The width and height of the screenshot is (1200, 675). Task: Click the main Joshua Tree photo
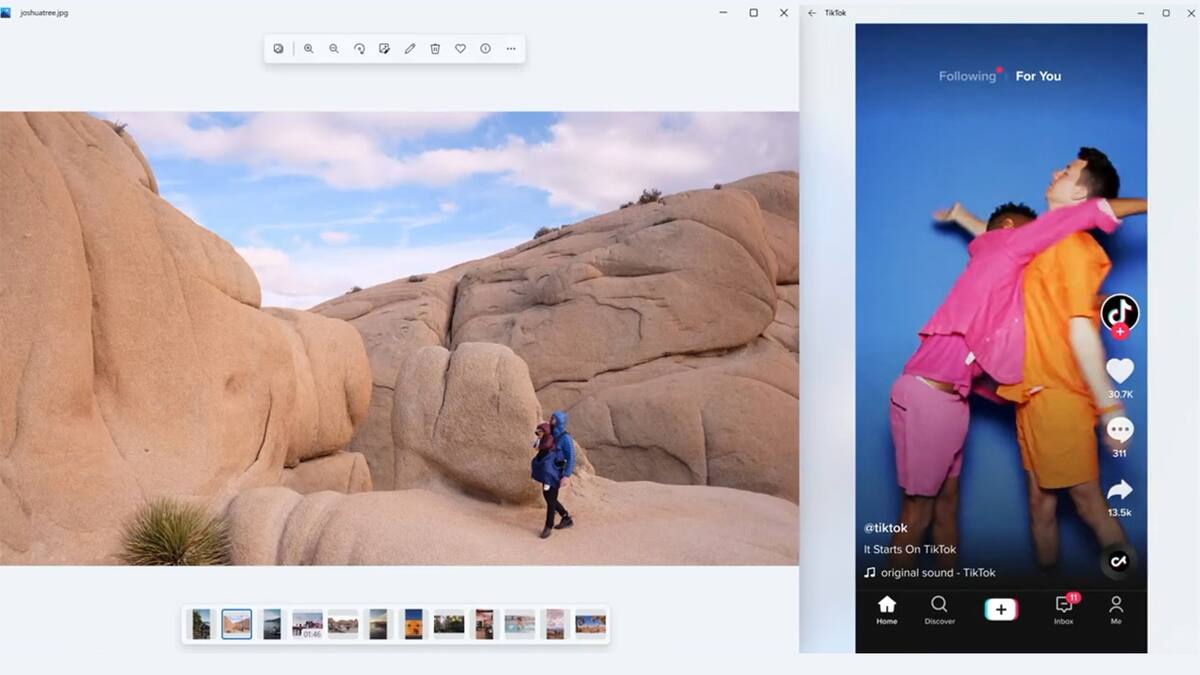pyautogui.click(x=399, y=338)
